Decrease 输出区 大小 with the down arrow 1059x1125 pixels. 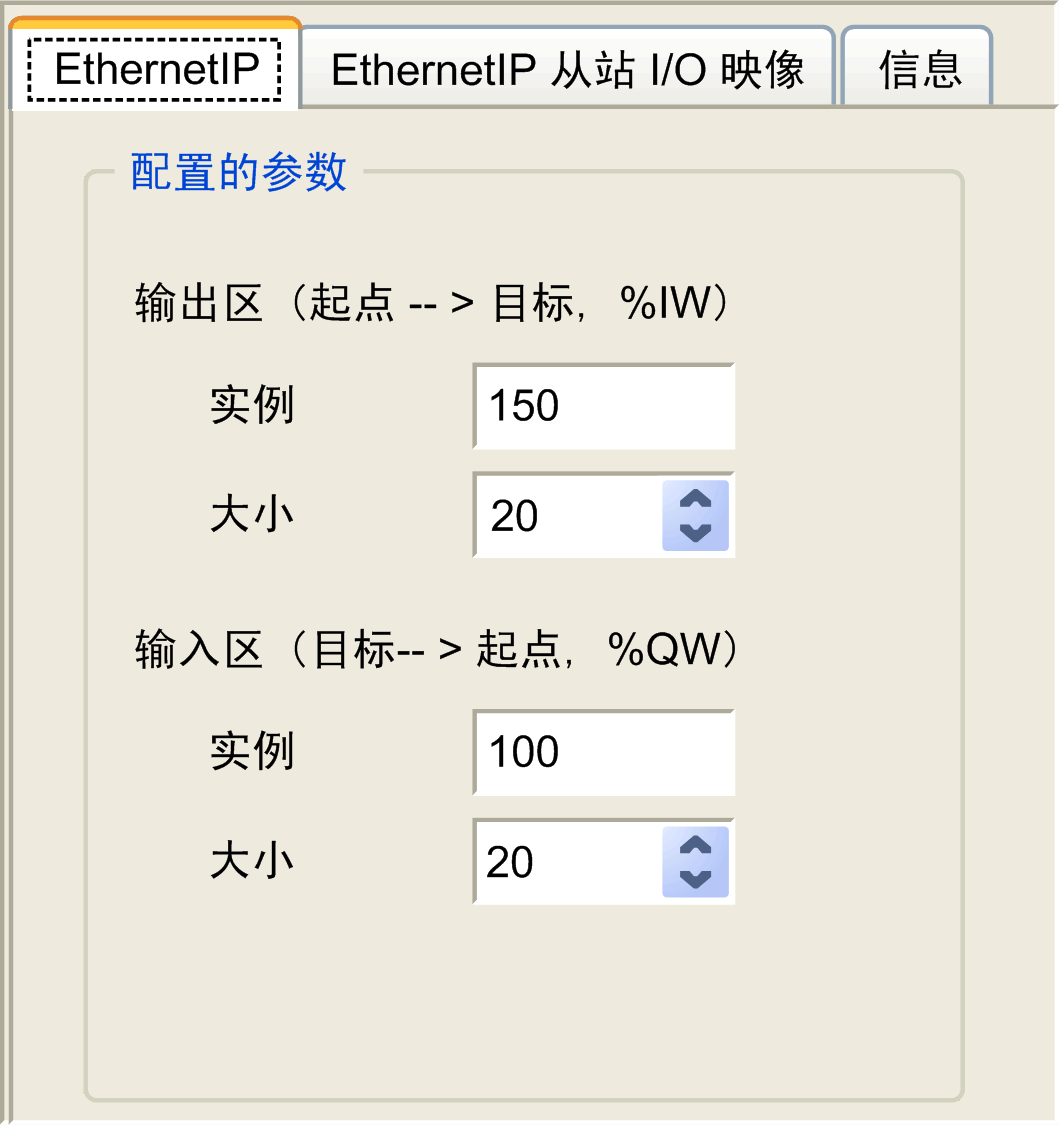(695, 532)
